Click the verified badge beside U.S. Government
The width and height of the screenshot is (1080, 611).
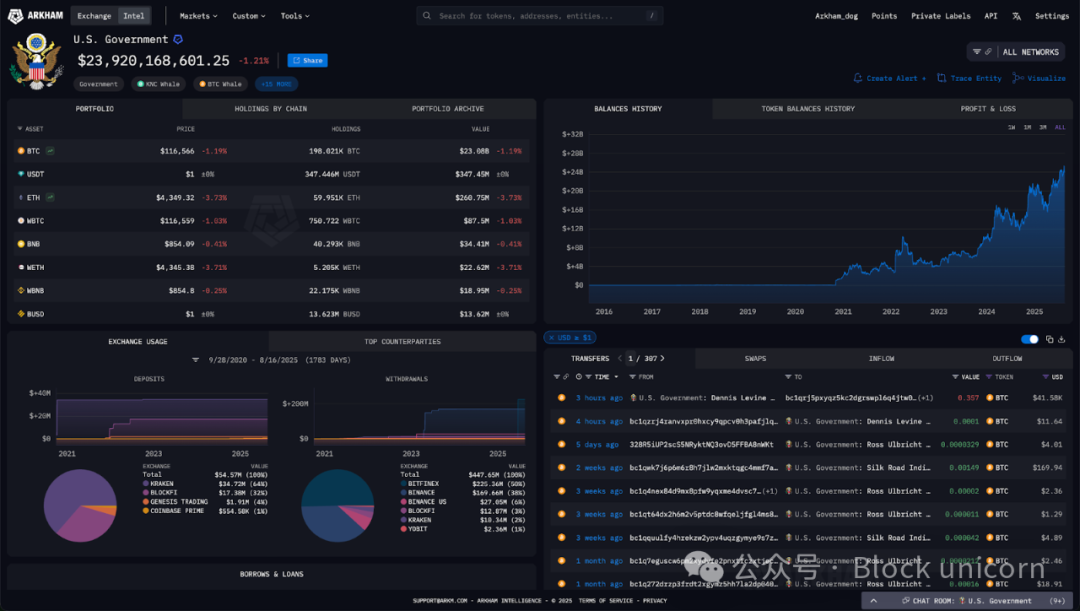click(x=178, y=39)
